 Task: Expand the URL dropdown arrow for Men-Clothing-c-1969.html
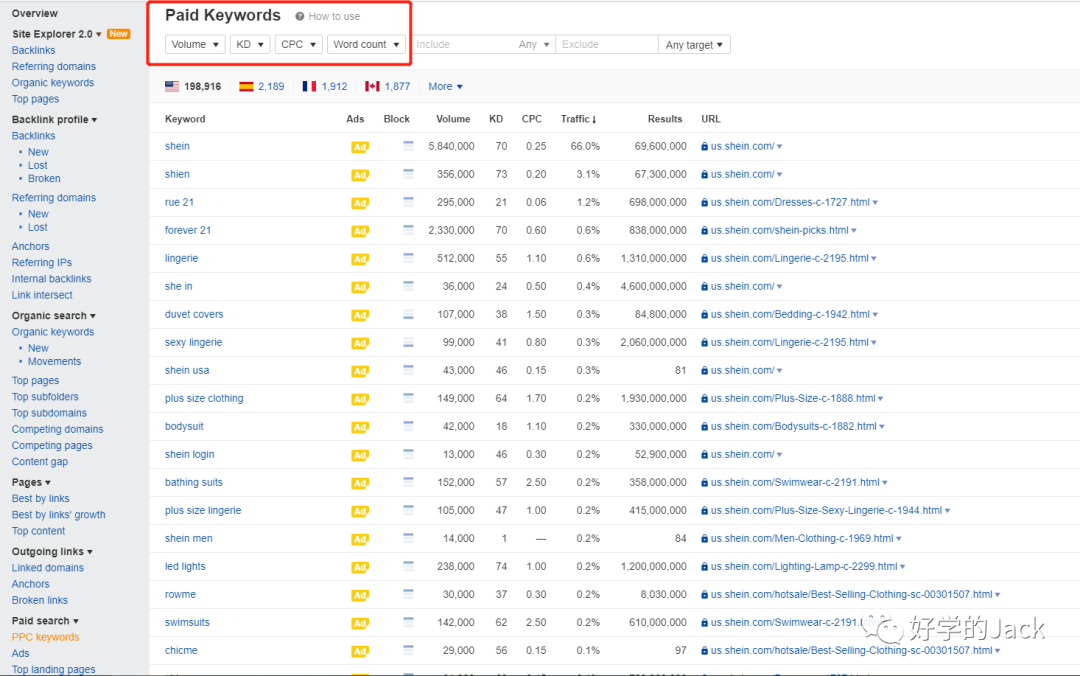click(x=899, y=539)
